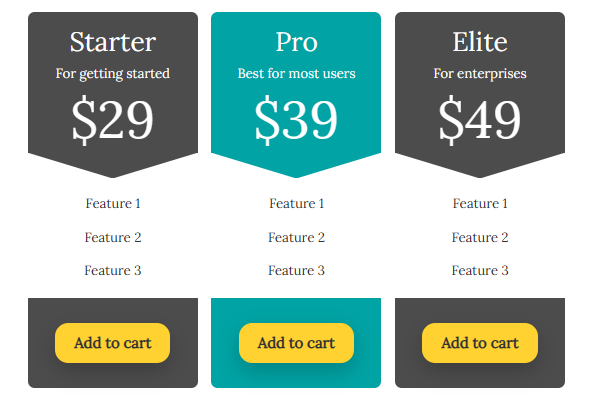The image size is (600, 400).
Task: Click Feature 2 in Elite plan
Action: click(x=480, y=237)
